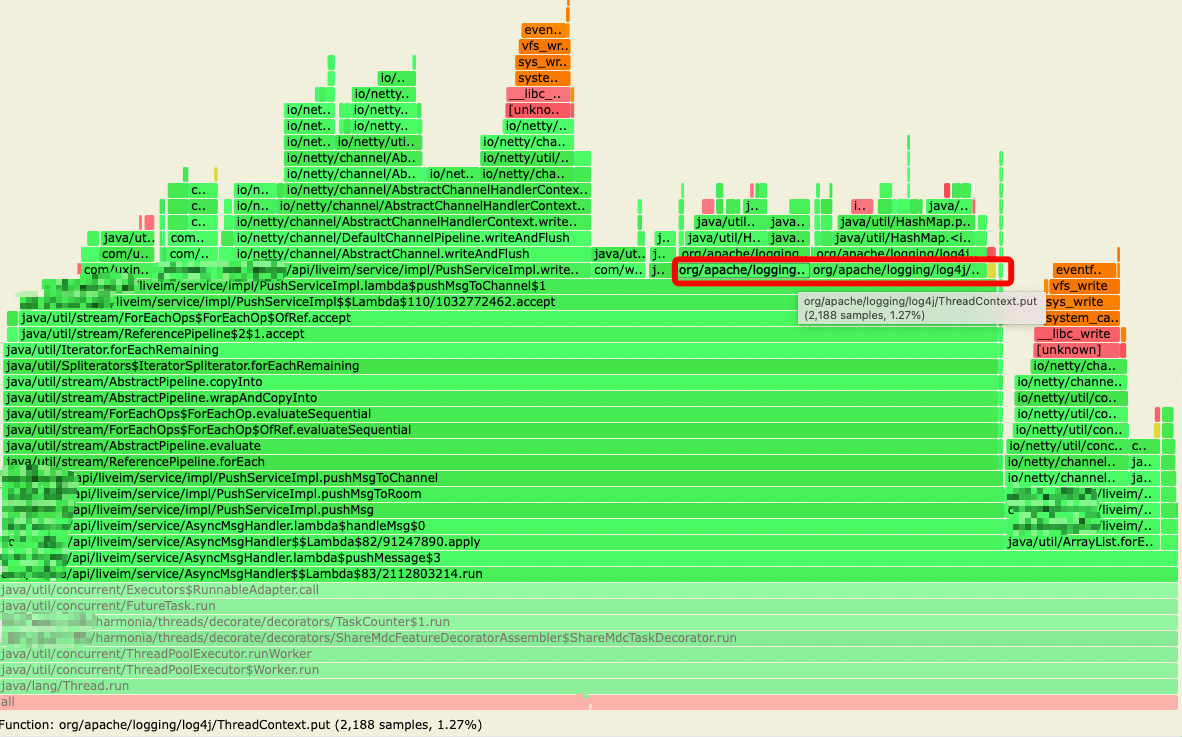
Task: Click the java/util/concurrent/FutureTask.run frame
Action: 590,606
